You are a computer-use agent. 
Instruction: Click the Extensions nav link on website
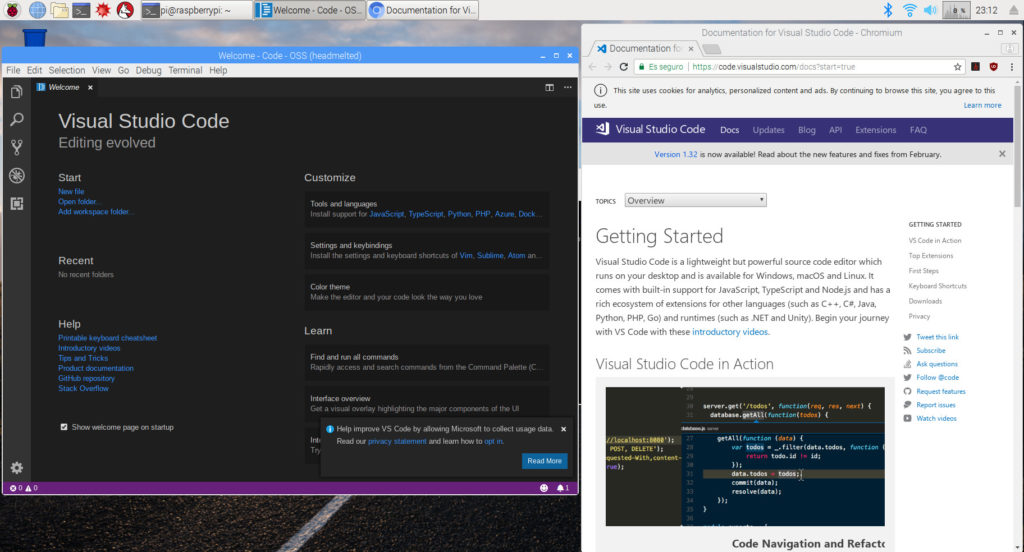[x=876, y=130]
